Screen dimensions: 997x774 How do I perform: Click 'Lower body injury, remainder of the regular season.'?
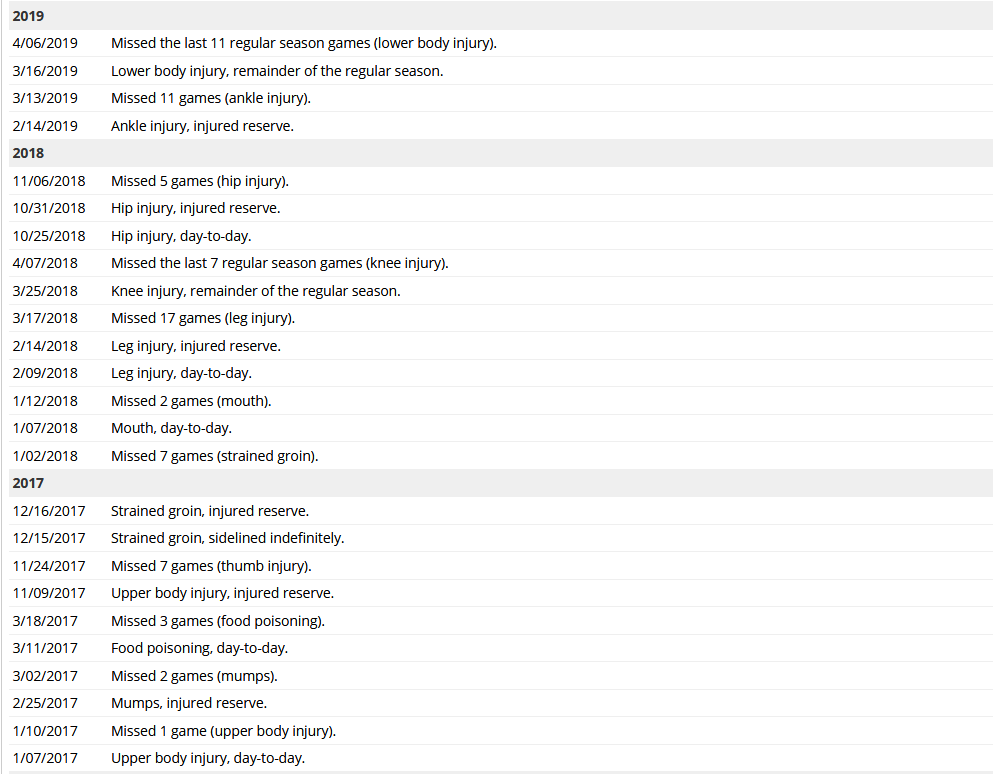point(277,71)
